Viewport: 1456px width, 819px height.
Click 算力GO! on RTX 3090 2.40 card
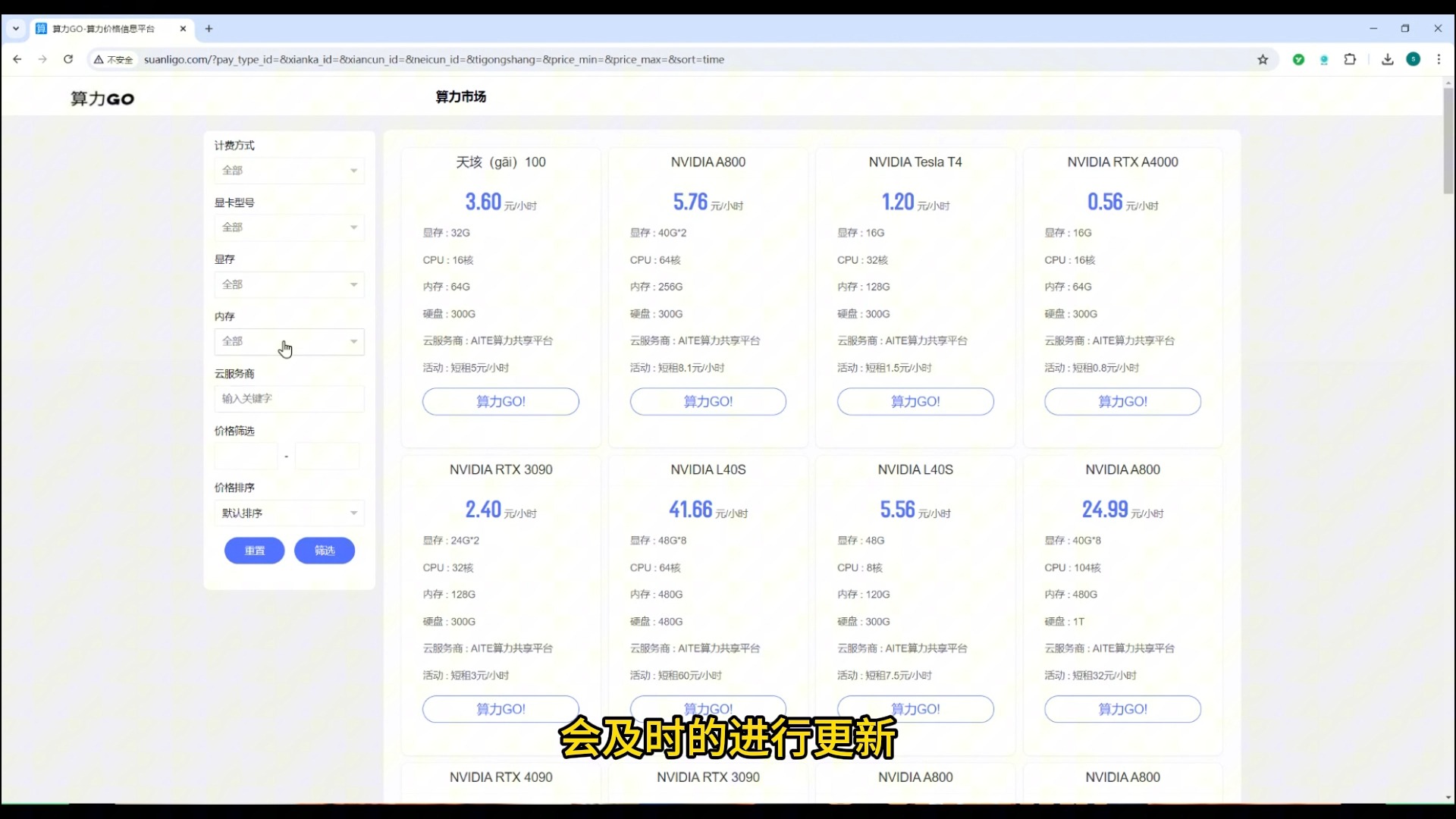pos(500,709)
